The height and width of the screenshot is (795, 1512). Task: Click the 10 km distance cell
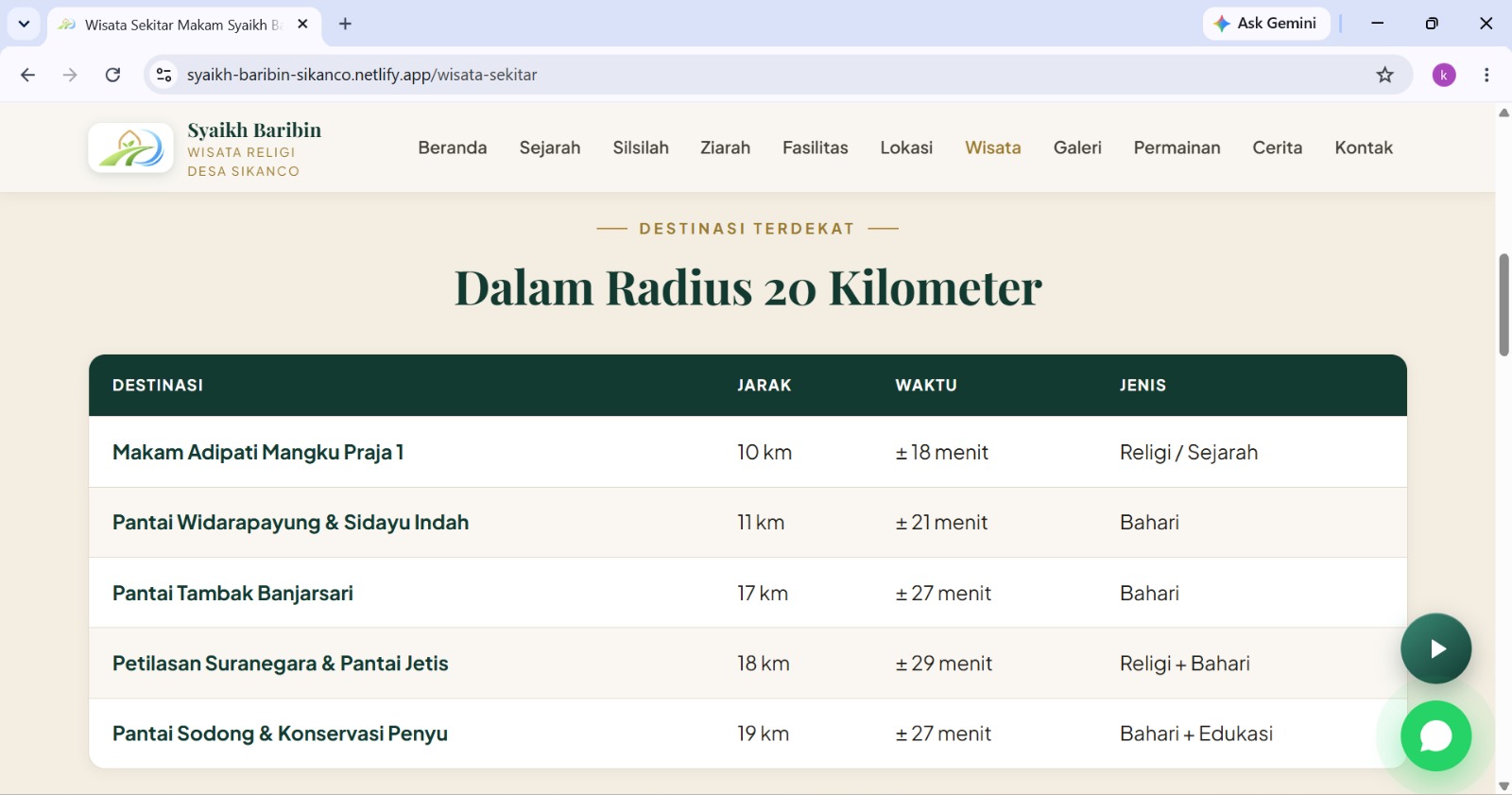(x=765, y=452)
